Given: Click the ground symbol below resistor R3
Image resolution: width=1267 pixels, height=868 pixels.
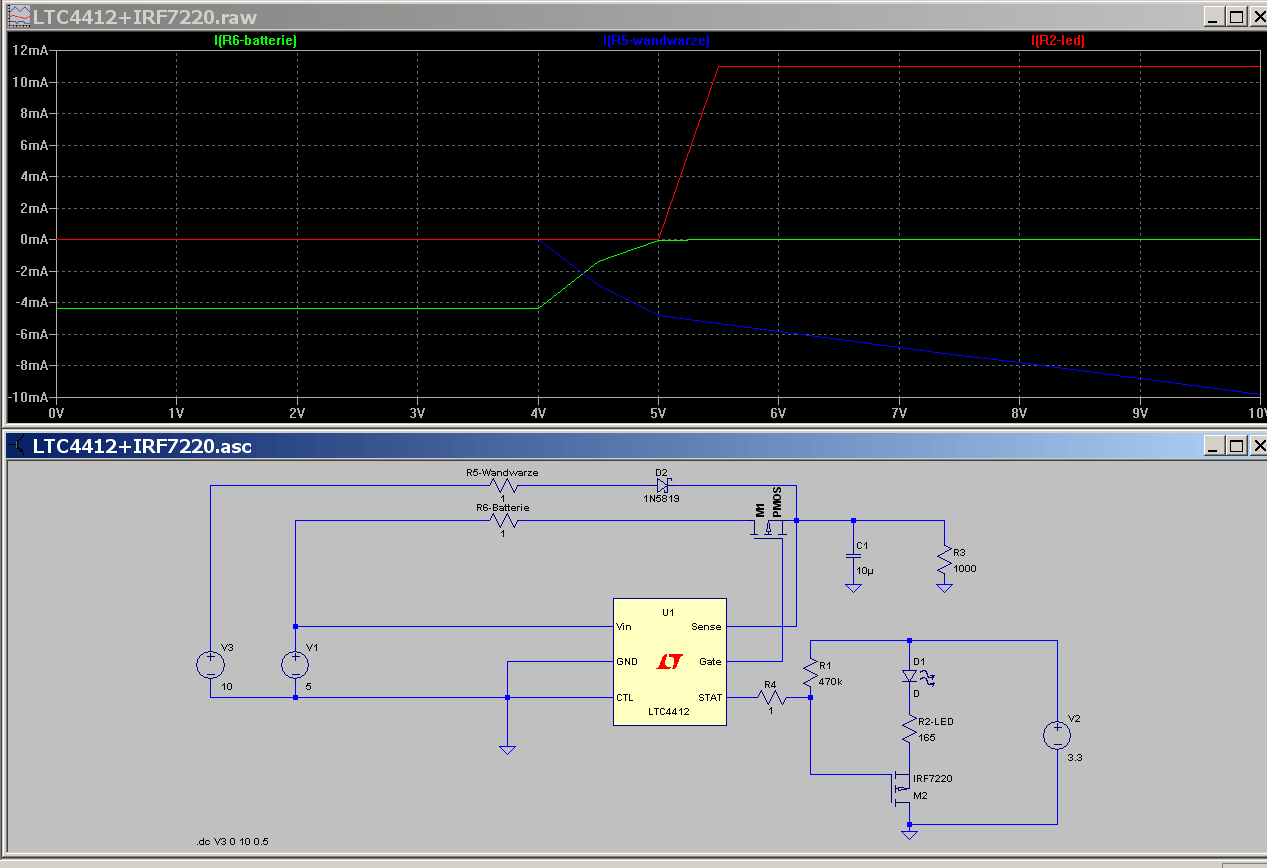Looking at the screenshot, I should click(943, 587).
